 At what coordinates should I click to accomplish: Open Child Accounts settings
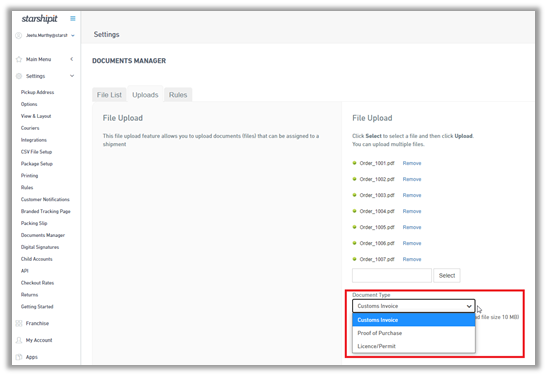pos(37,259)
